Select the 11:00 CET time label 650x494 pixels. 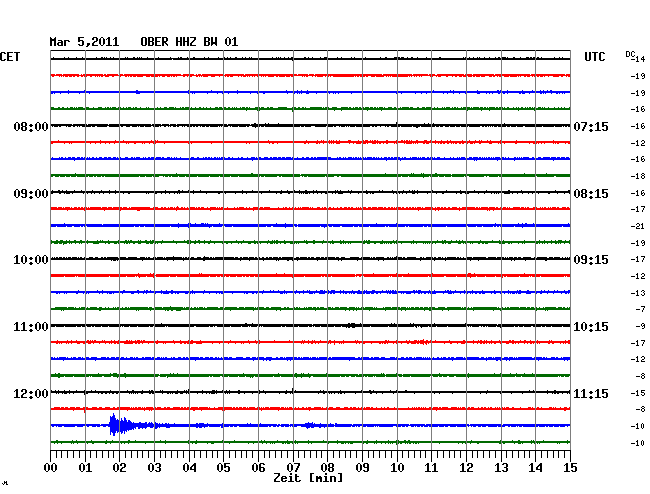pos(31,327)
